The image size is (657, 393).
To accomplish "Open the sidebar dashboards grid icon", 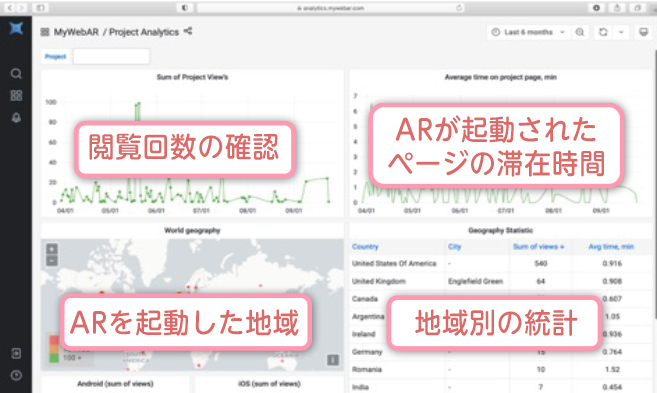I will pos(16,96).
